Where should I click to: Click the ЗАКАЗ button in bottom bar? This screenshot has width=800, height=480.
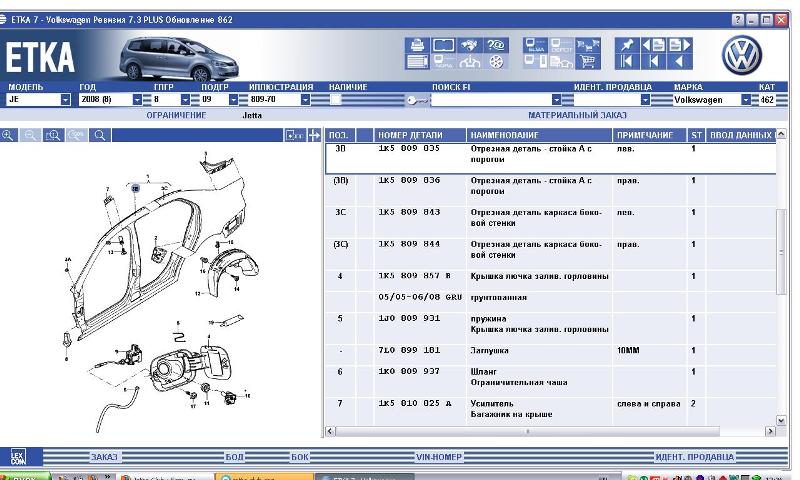coord(104,457)
